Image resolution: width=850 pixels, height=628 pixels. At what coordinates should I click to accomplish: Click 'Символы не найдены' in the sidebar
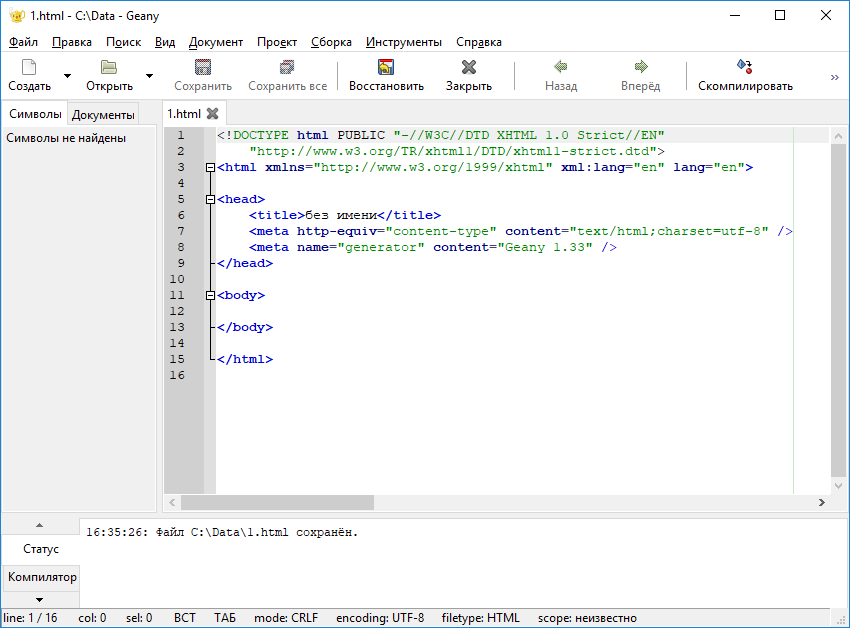pos(66,138)
